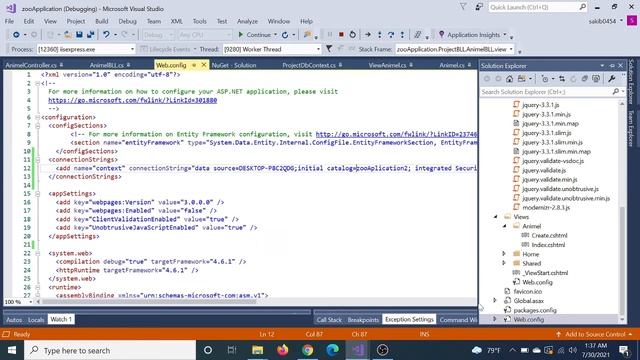Screen dimensions: 640x360
Task: Click the Step Over debug icon
Action: (x=391, y=35)
